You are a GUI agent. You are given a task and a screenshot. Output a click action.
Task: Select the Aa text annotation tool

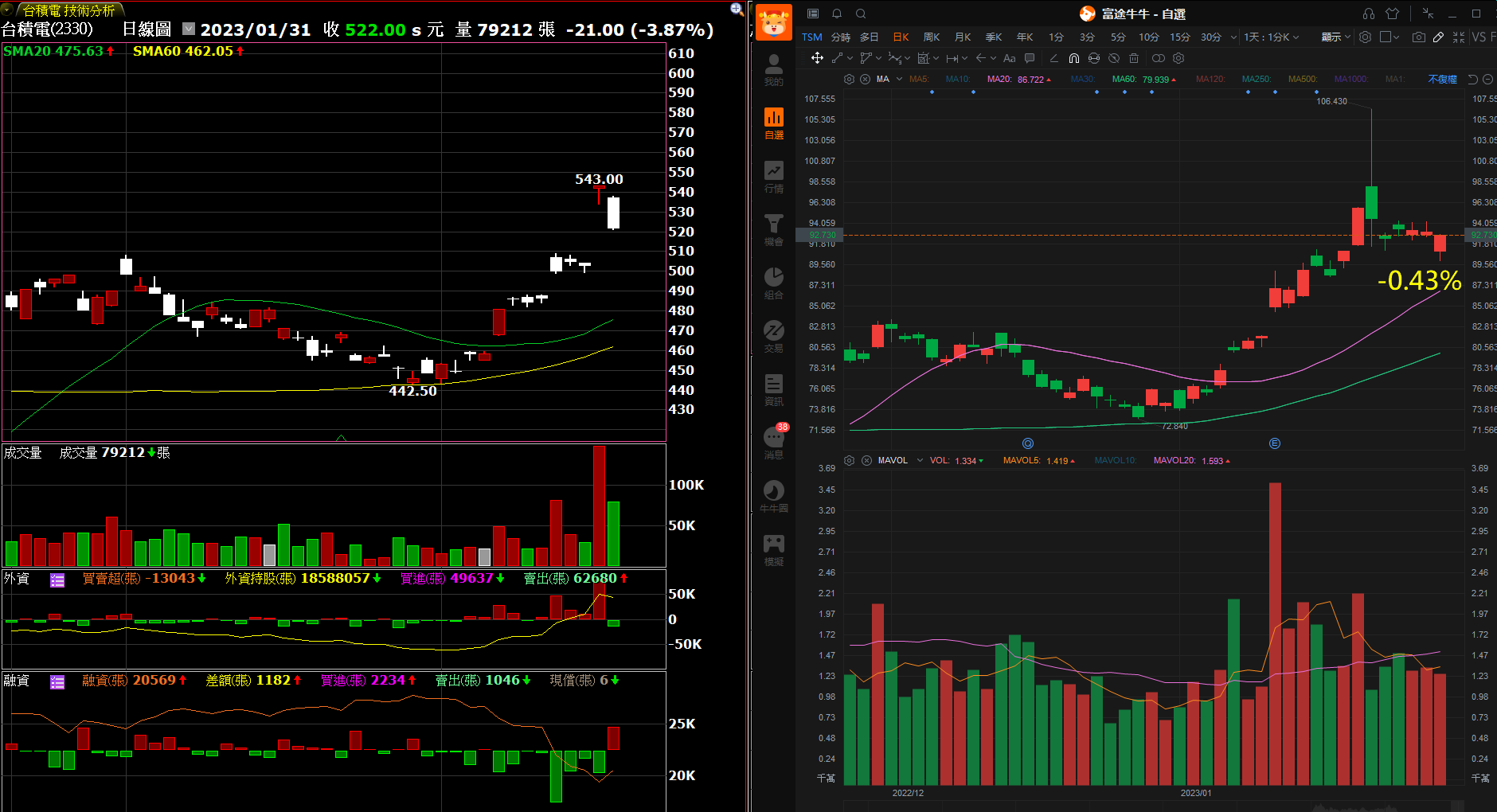click(x=1009, y=58)
